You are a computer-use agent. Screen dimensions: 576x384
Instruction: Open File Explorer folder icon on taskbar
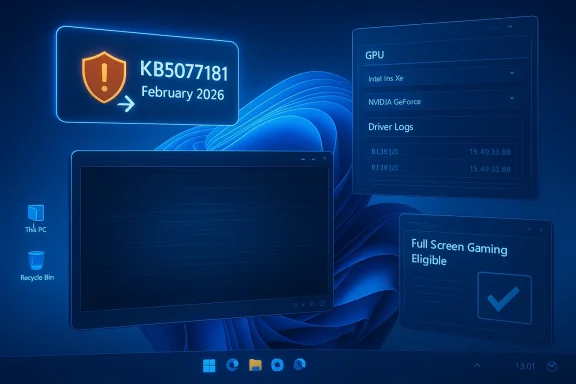point(255,365)
